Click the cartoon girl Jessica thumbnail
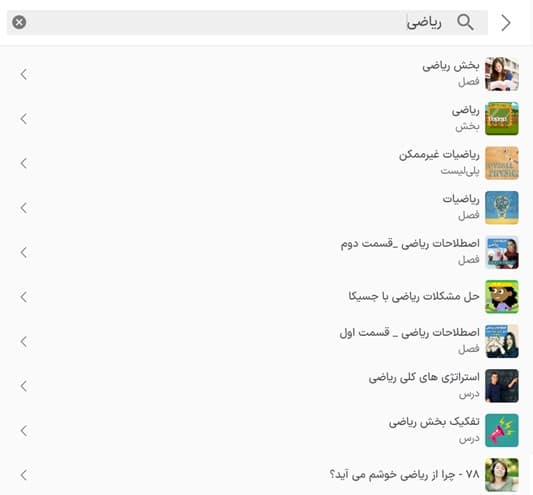 pyautogui.click(x=502, y=297)
